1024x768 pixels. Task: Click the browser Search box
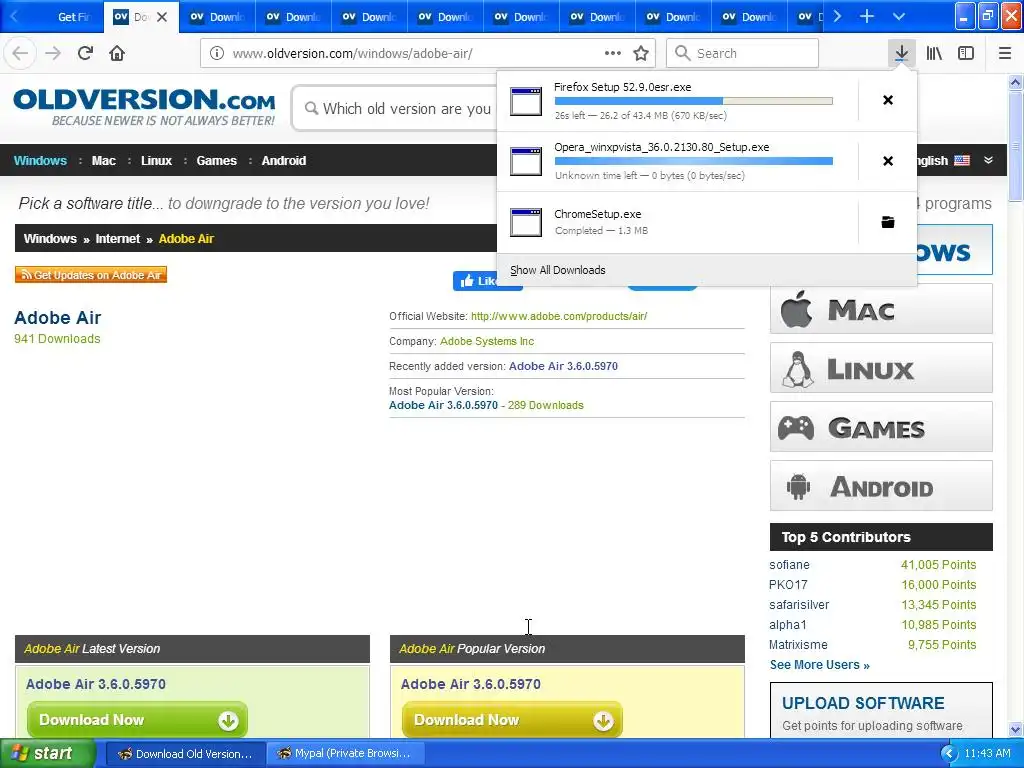click(742, 53)
